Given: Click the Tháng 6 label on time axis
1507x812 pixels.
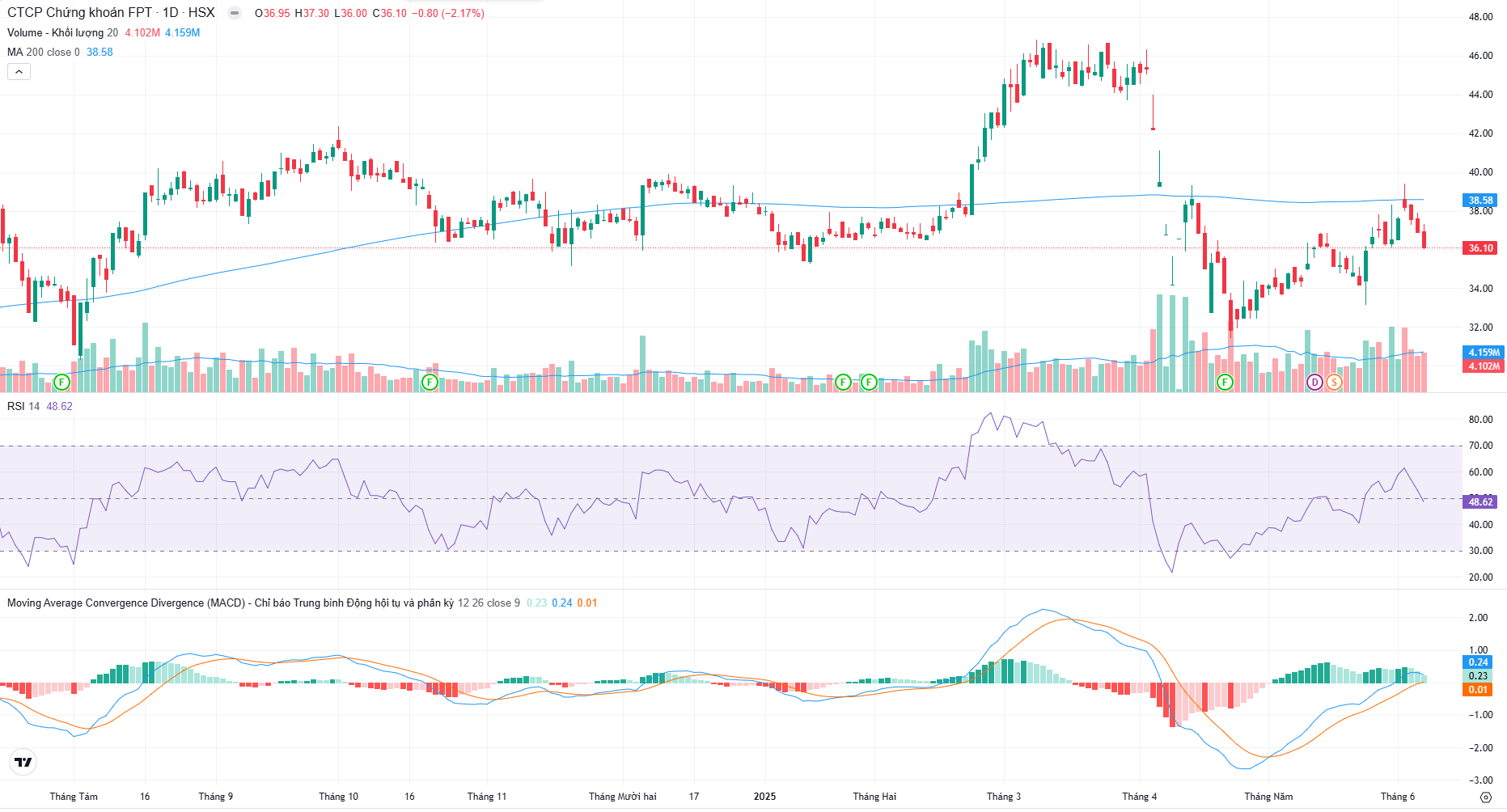Looking at the screenshot, I should point(1398,797).
